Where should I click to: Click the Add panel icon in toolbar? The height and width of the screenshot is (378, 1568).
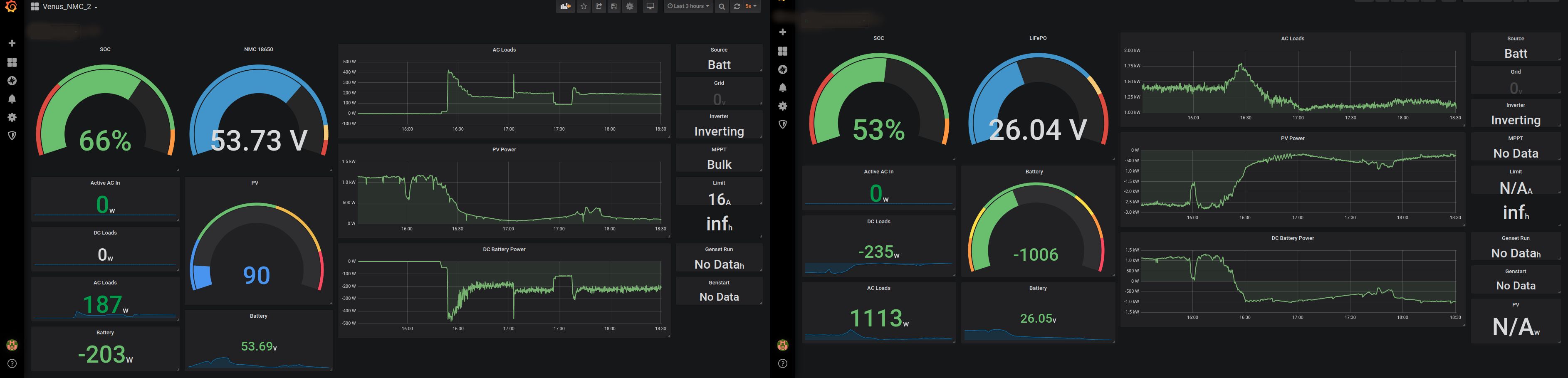(x=566, y=7)
